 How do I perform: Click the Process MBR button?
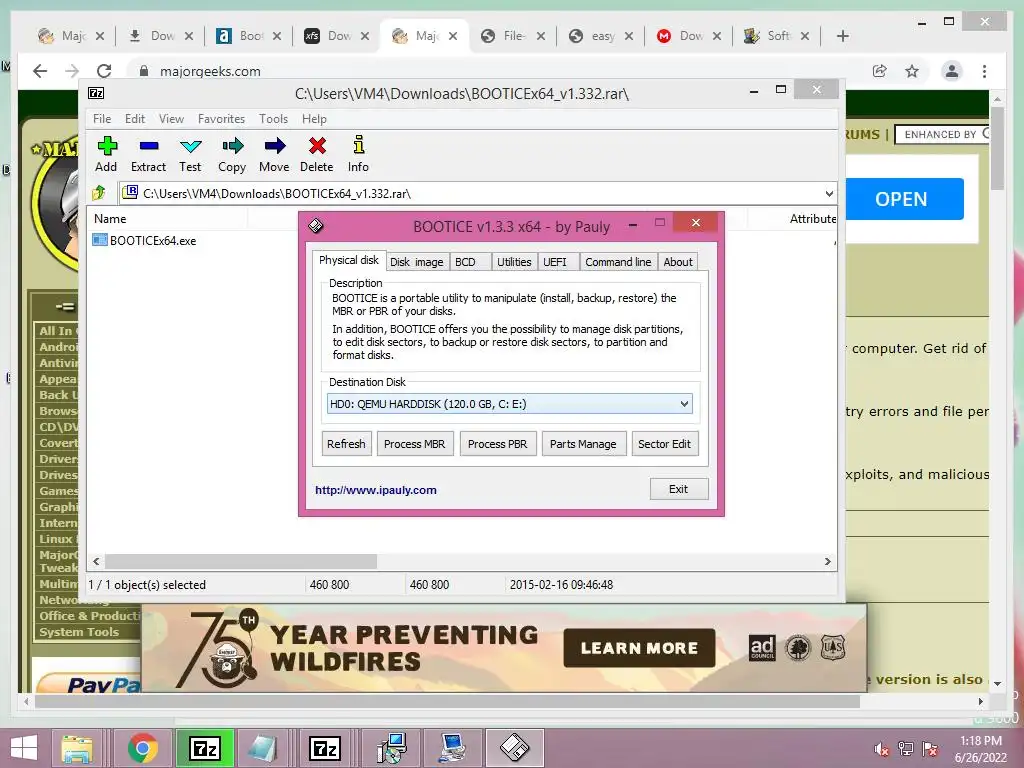415,443
